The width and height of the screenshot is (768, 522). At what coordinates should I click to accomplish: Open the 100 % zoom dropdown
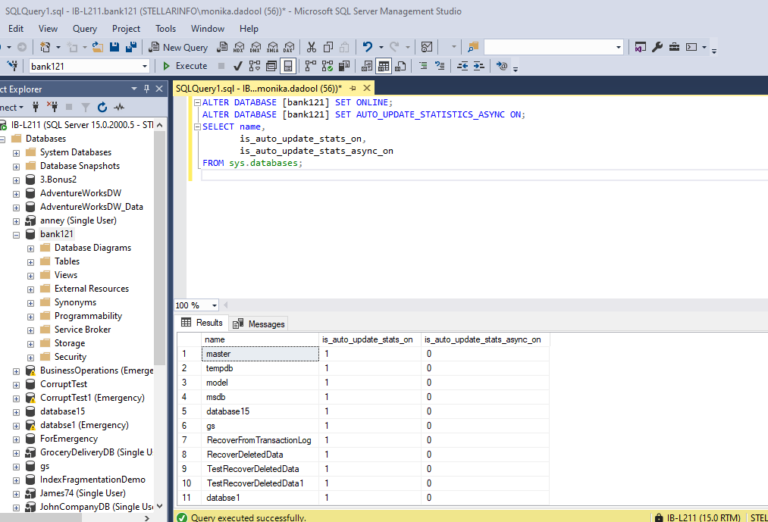[x=214, y=306]
